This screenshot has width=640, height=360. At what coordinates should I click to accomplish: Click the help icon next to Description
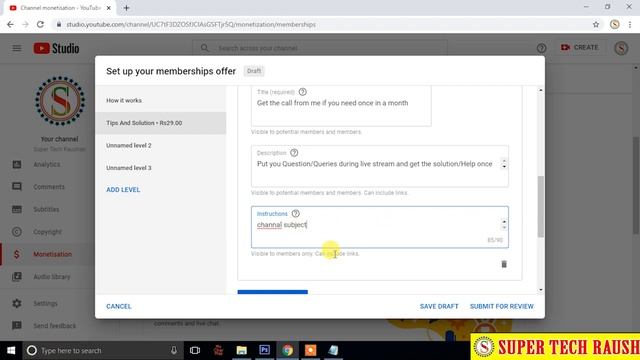click(x=294, y=153)
